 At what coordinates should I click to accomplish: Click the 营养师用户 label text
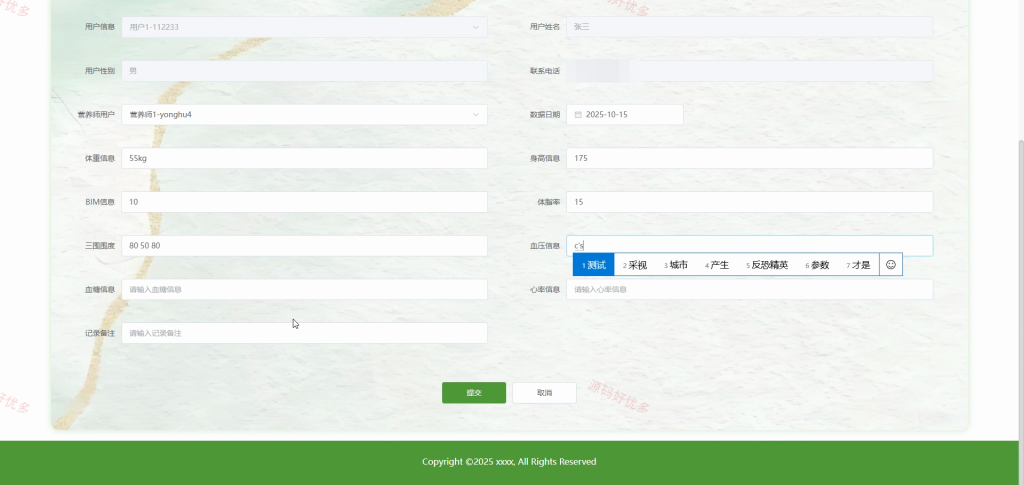(x=97, y=115)
